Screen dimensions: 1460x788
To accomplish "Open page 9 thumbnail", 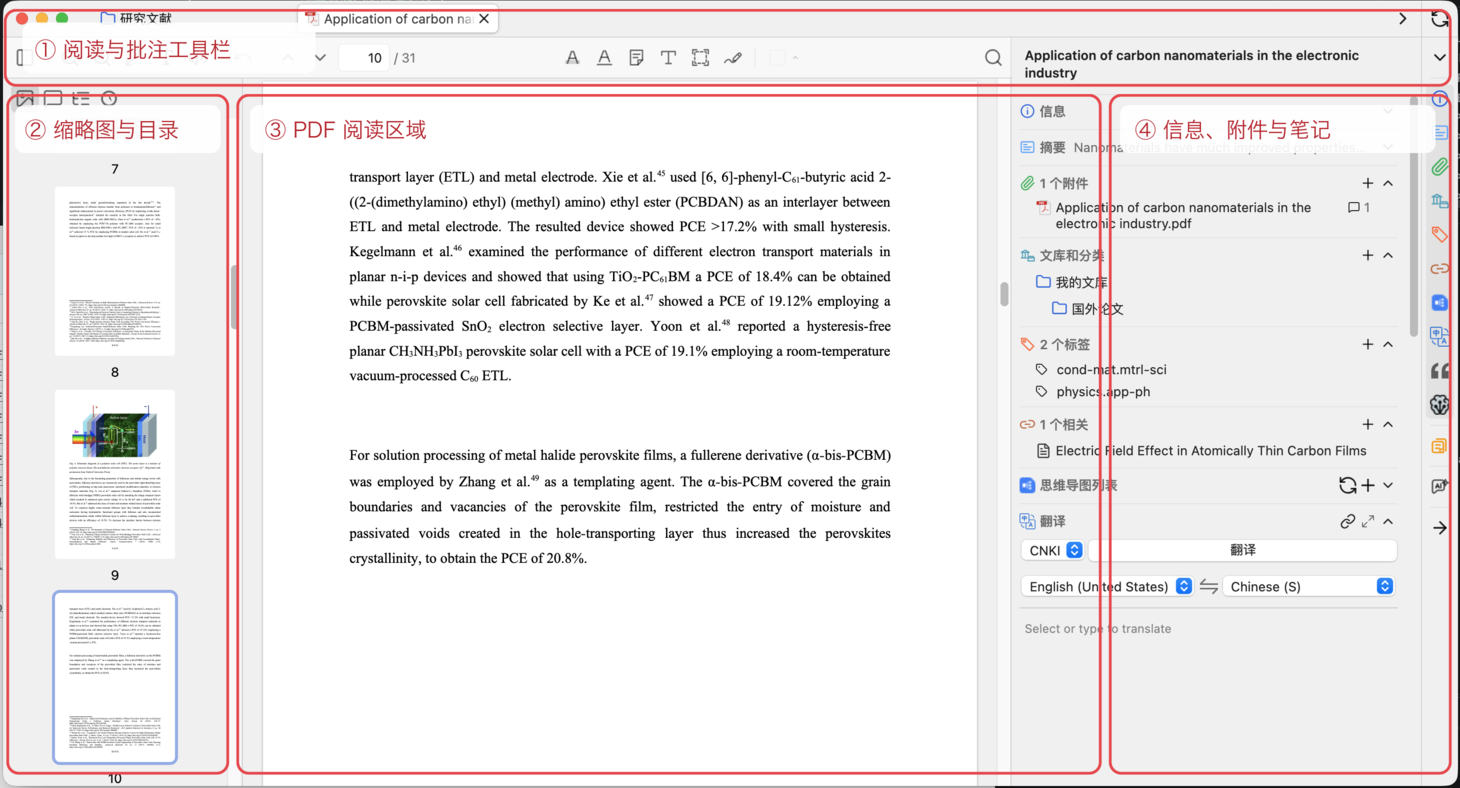I will [115, 474].
